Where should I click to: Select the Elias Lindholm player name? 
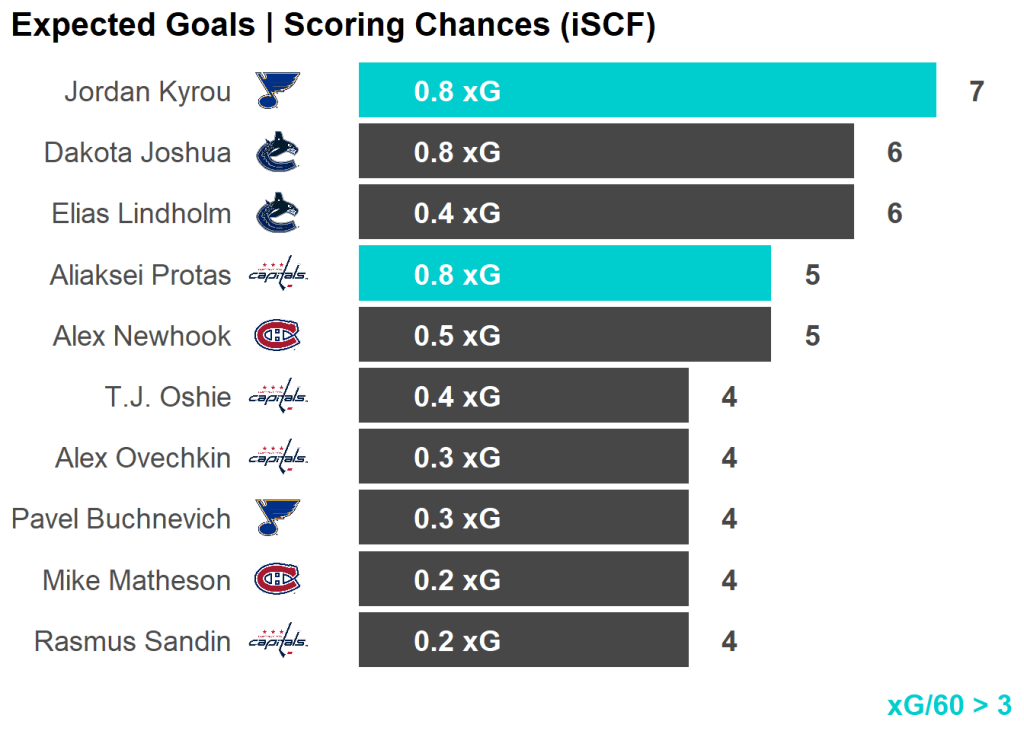141,214
